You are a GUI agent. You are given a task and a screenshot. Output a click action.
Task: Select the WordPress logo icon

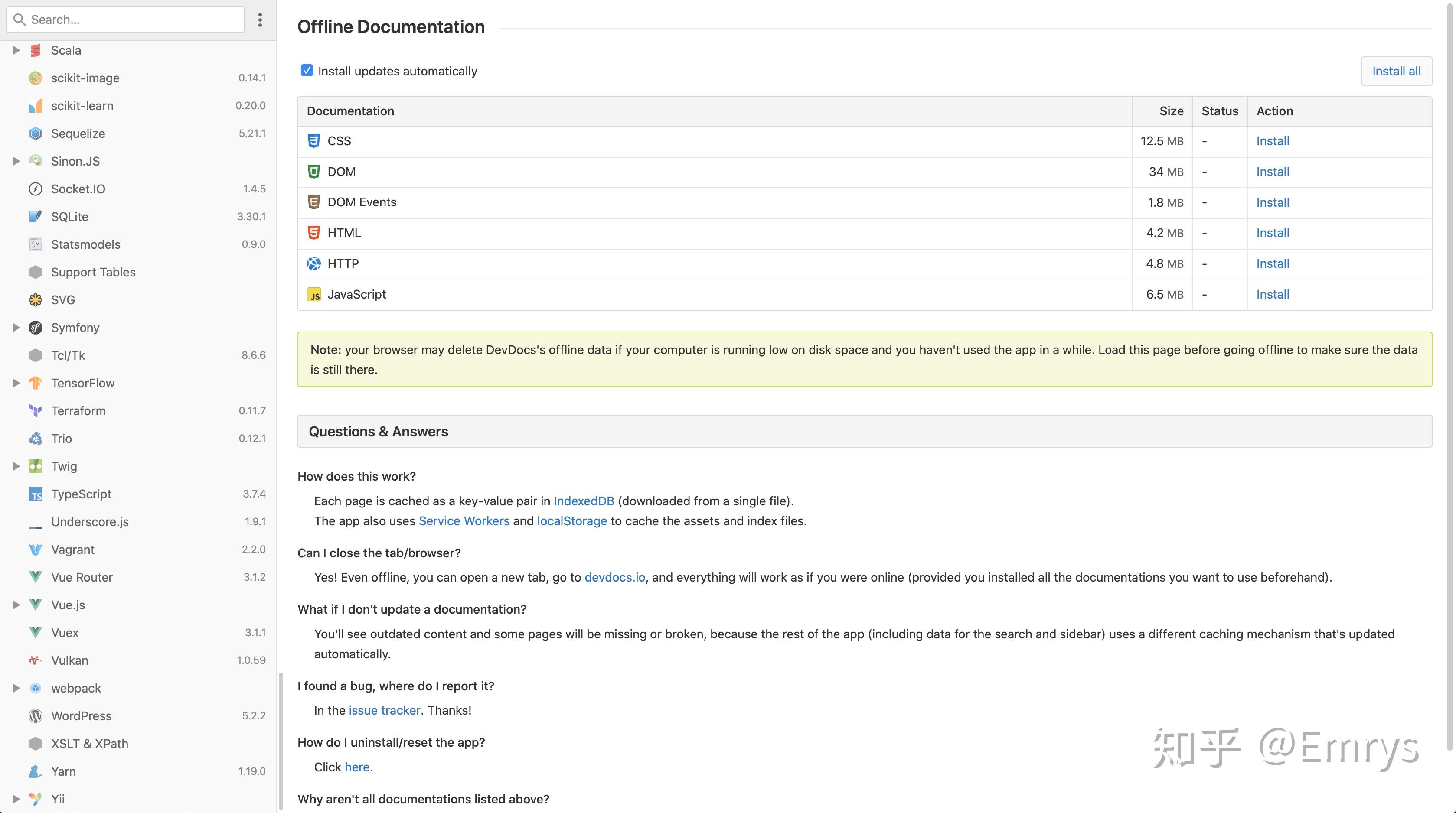(x=35, y=715)
